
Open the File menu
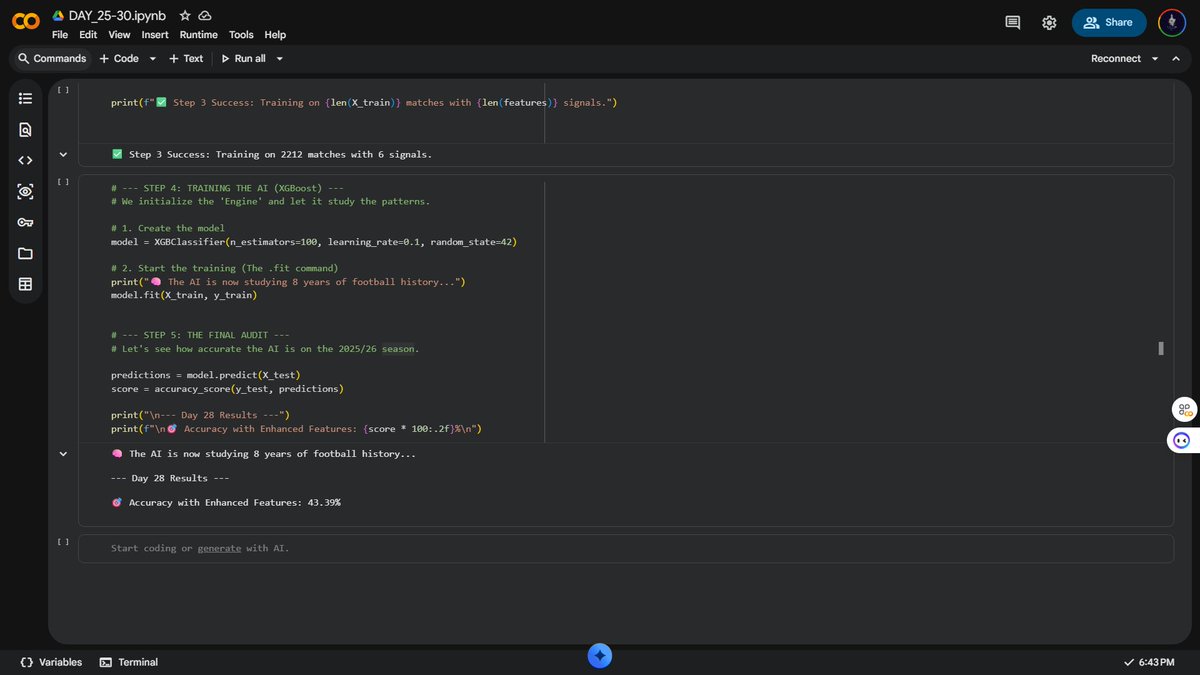(x=60, y=35)
